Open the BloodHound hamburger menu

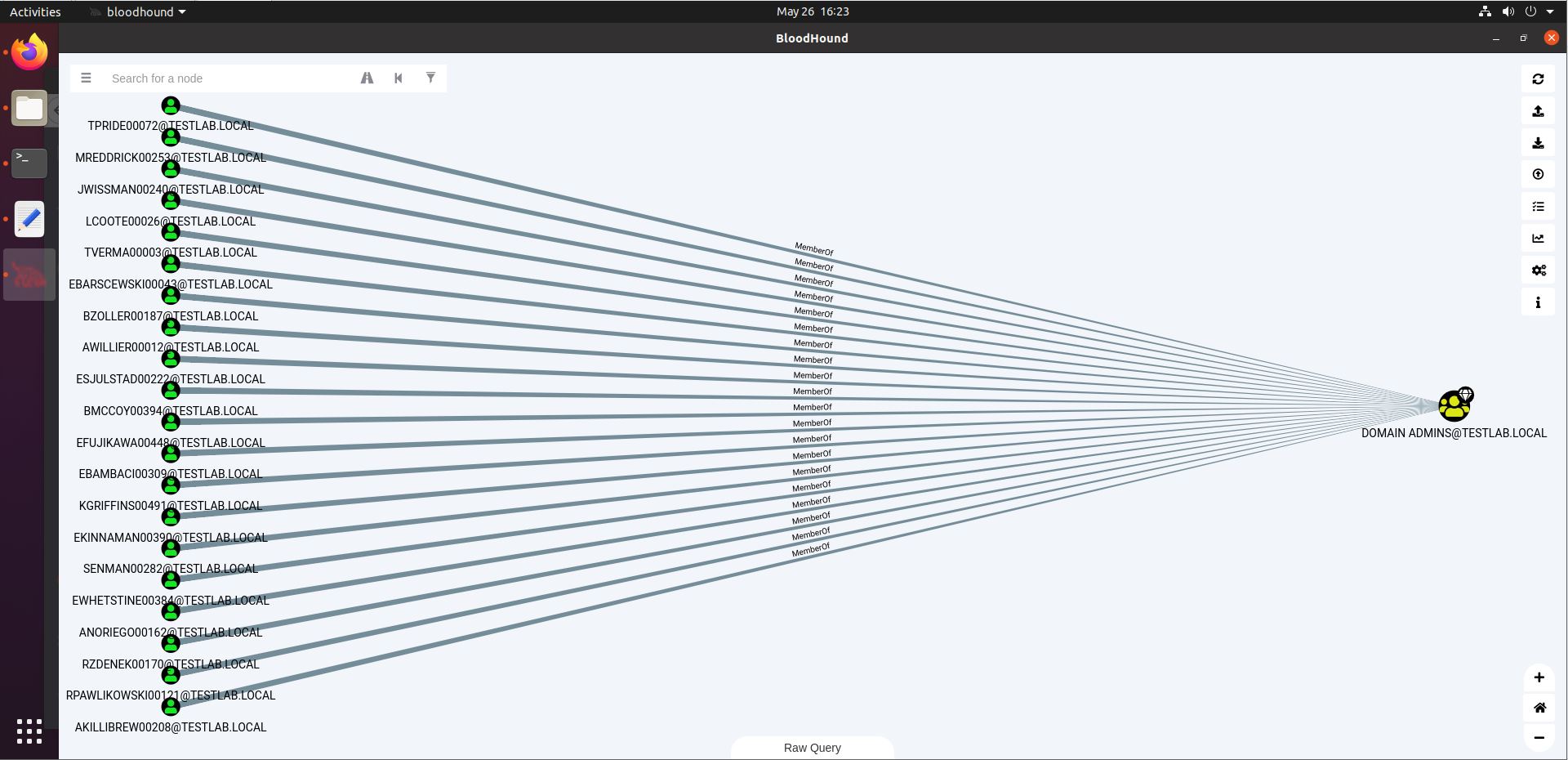pyautogui.click(x=86, y=78)
